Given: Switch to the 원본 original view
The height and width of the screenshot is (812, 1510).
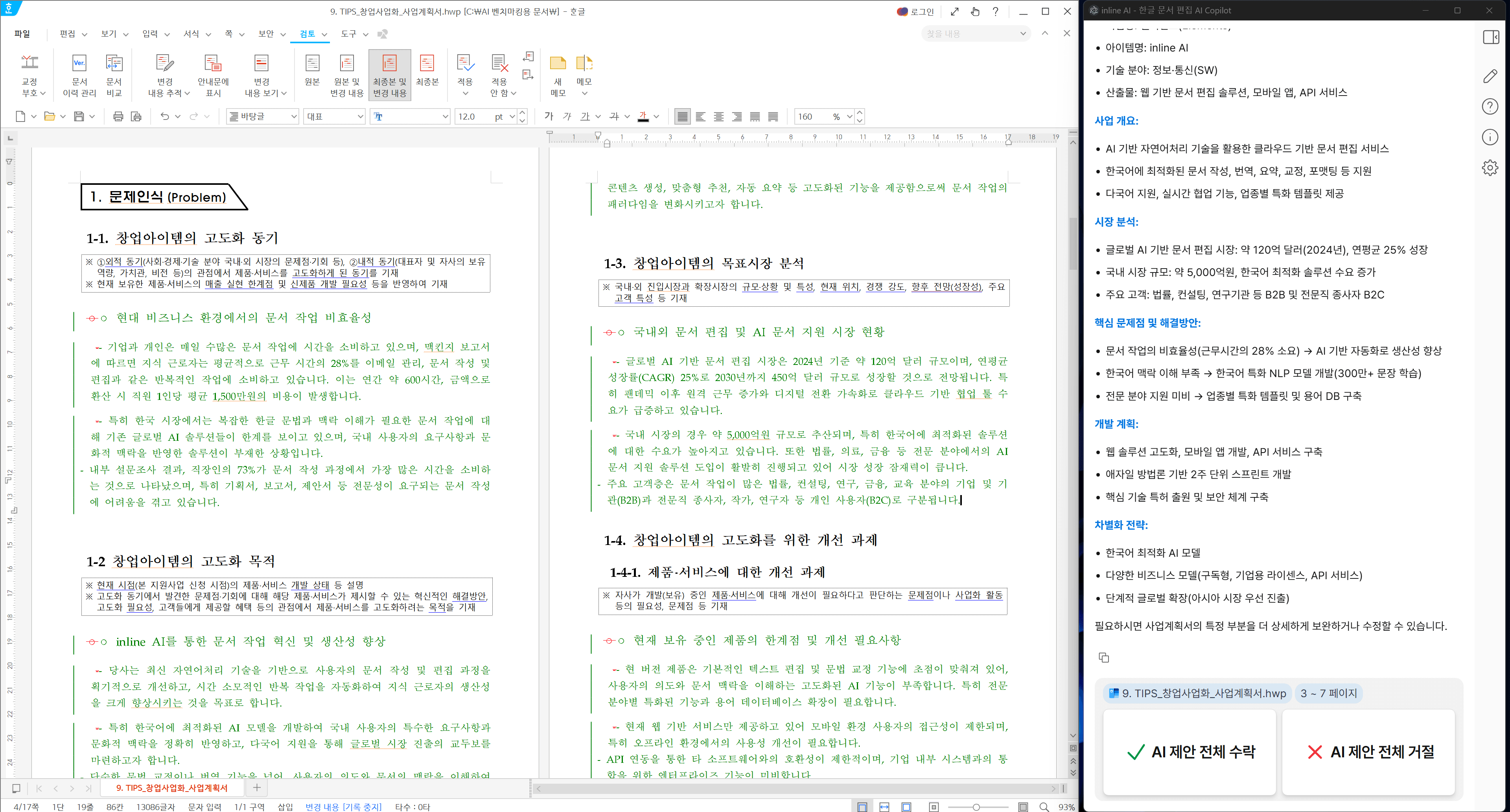Looking at the screenshot, I should click(313, 73).
